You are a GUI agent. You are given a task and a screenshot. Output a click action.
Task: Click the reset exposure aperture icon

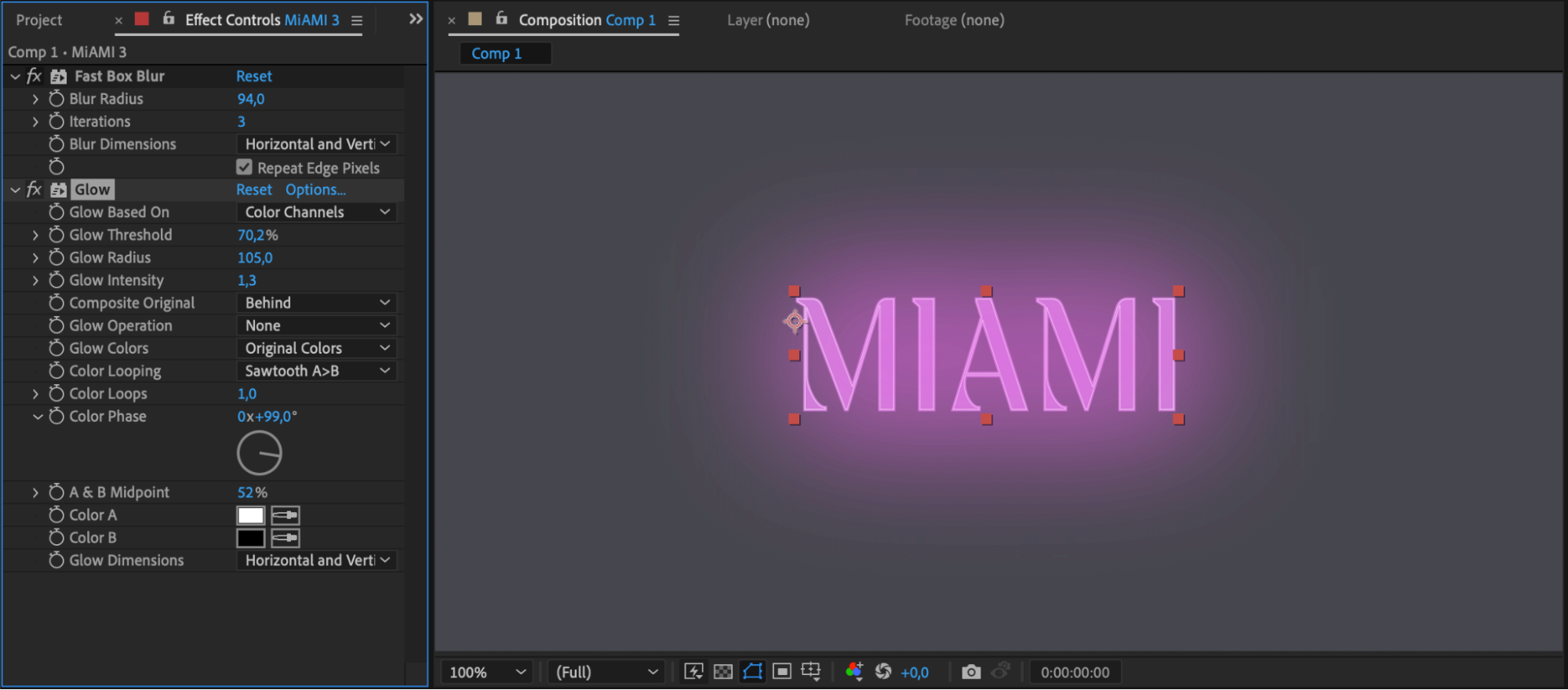(883, 672)
